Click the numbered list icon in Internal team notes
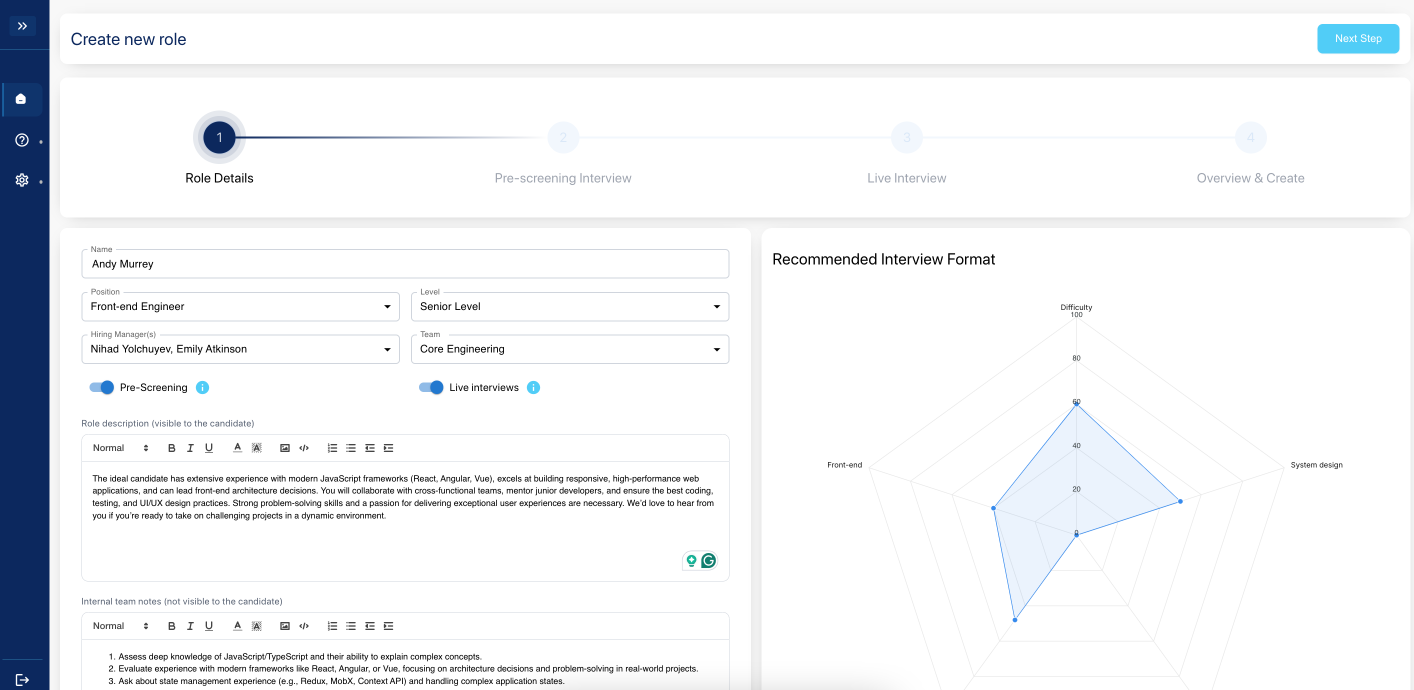 pos(332,626)
